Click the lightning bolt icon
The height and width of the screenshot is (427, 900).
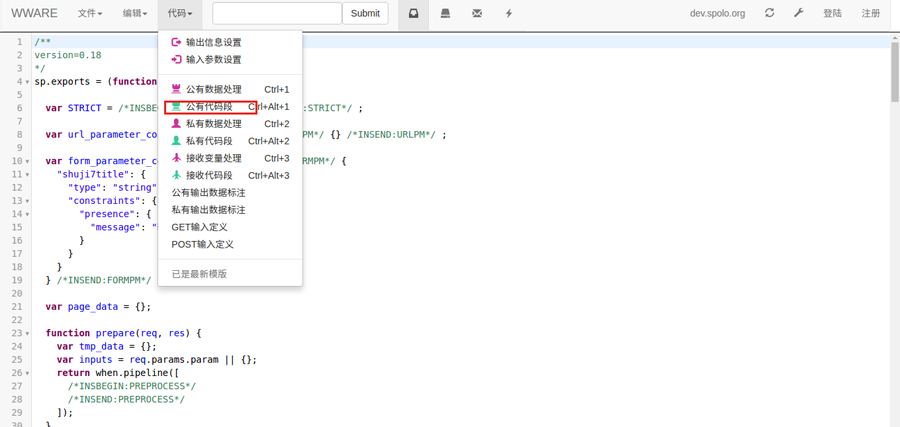[x=509, y=13]
